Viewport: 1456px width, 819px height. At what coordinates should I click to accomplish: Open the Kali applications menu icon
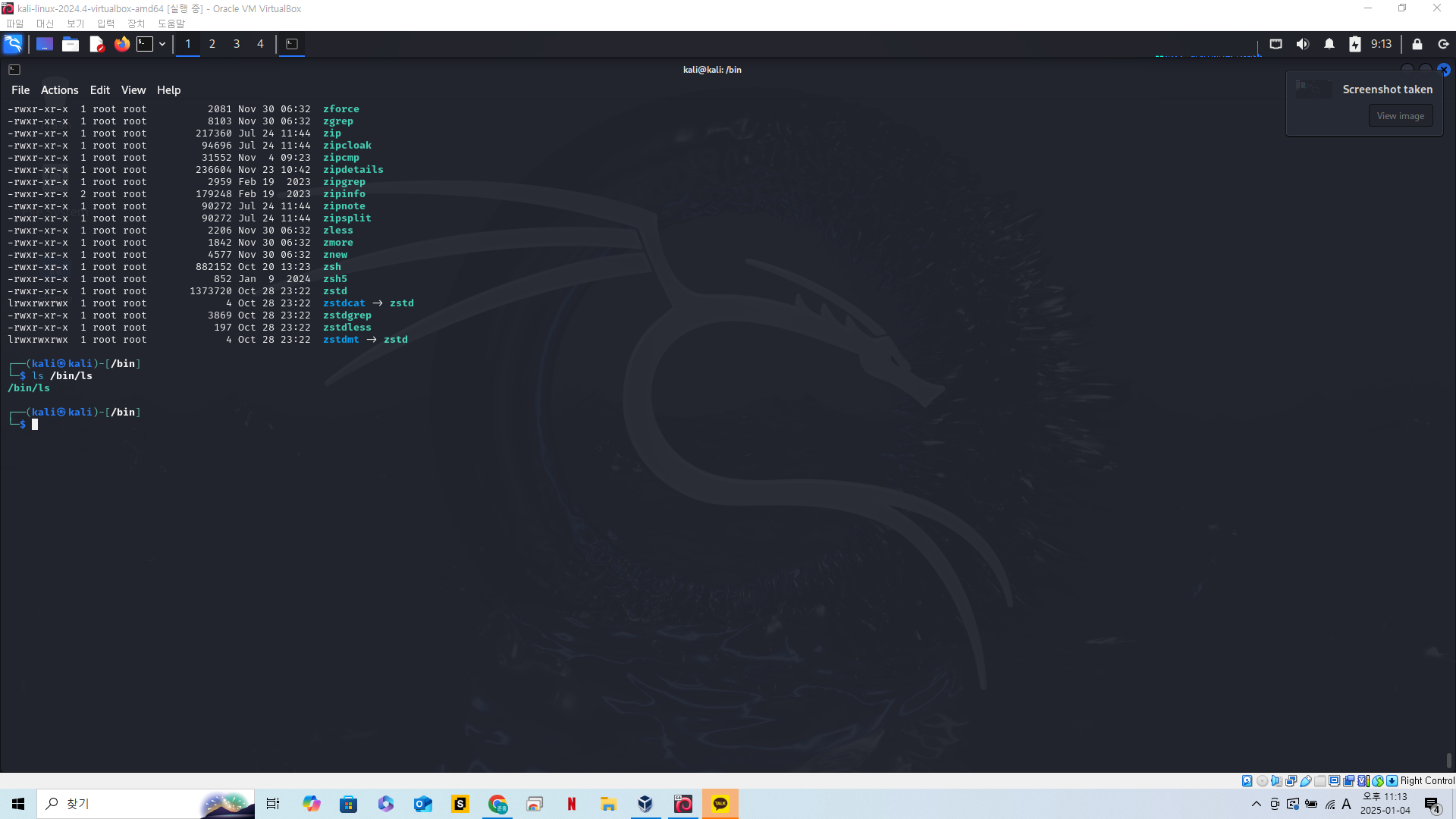coord(13,44)
